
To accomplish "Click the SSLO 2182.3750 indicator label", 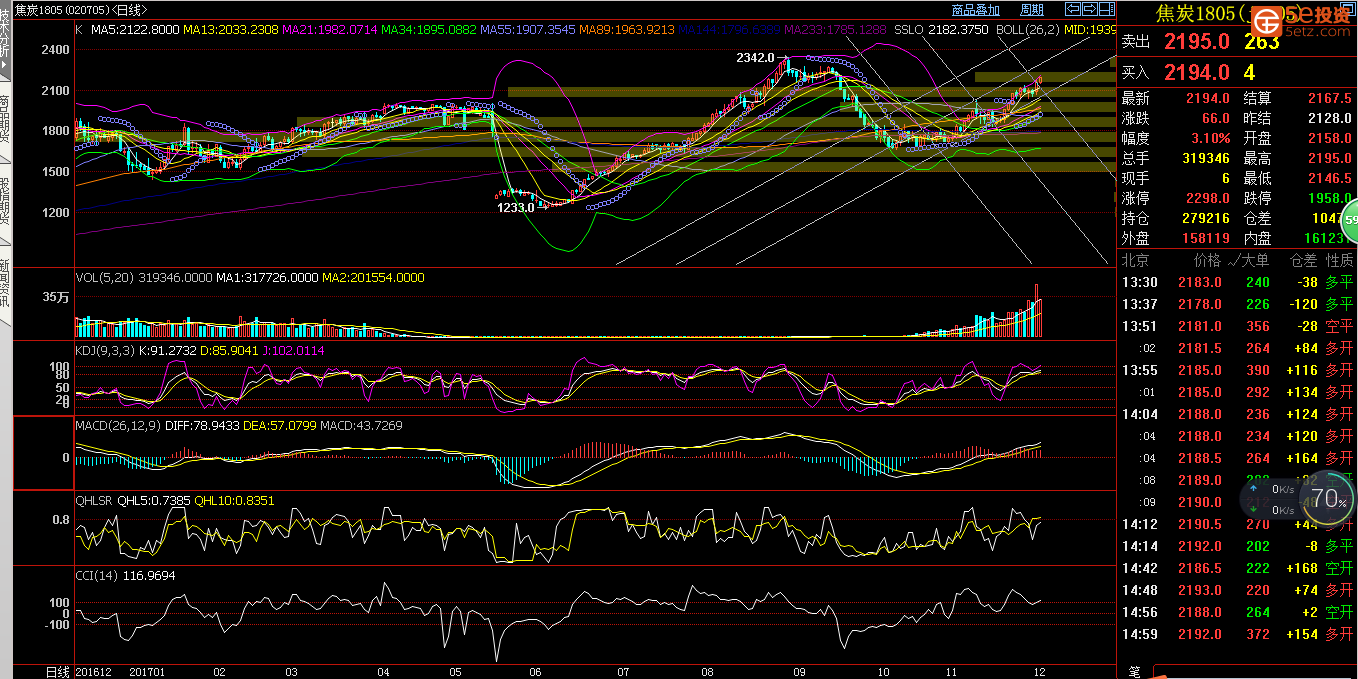I will click(940, 30).
